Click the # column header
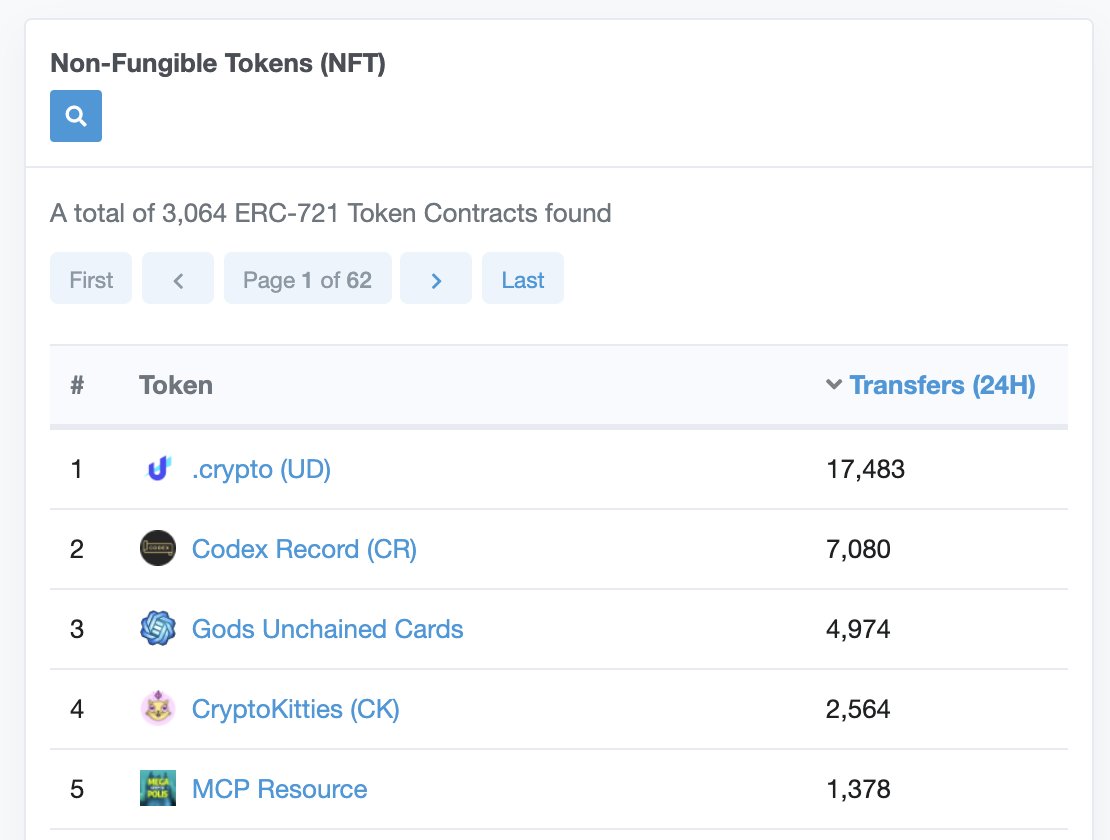This screenshot has width=1110, height=840. pos(77,385)
